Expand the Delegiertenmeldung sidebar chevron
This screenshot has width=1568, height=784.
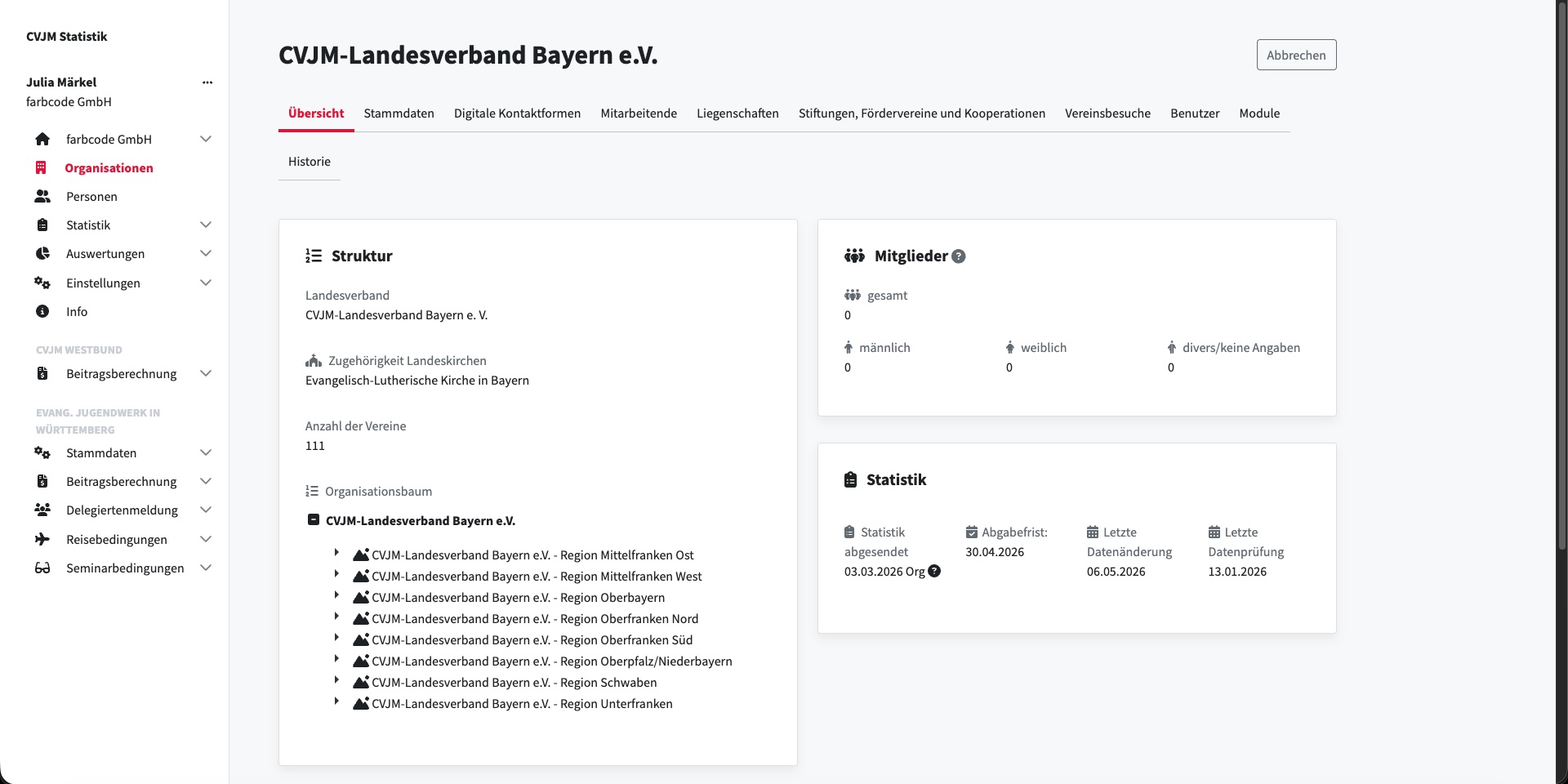[206, 510]
